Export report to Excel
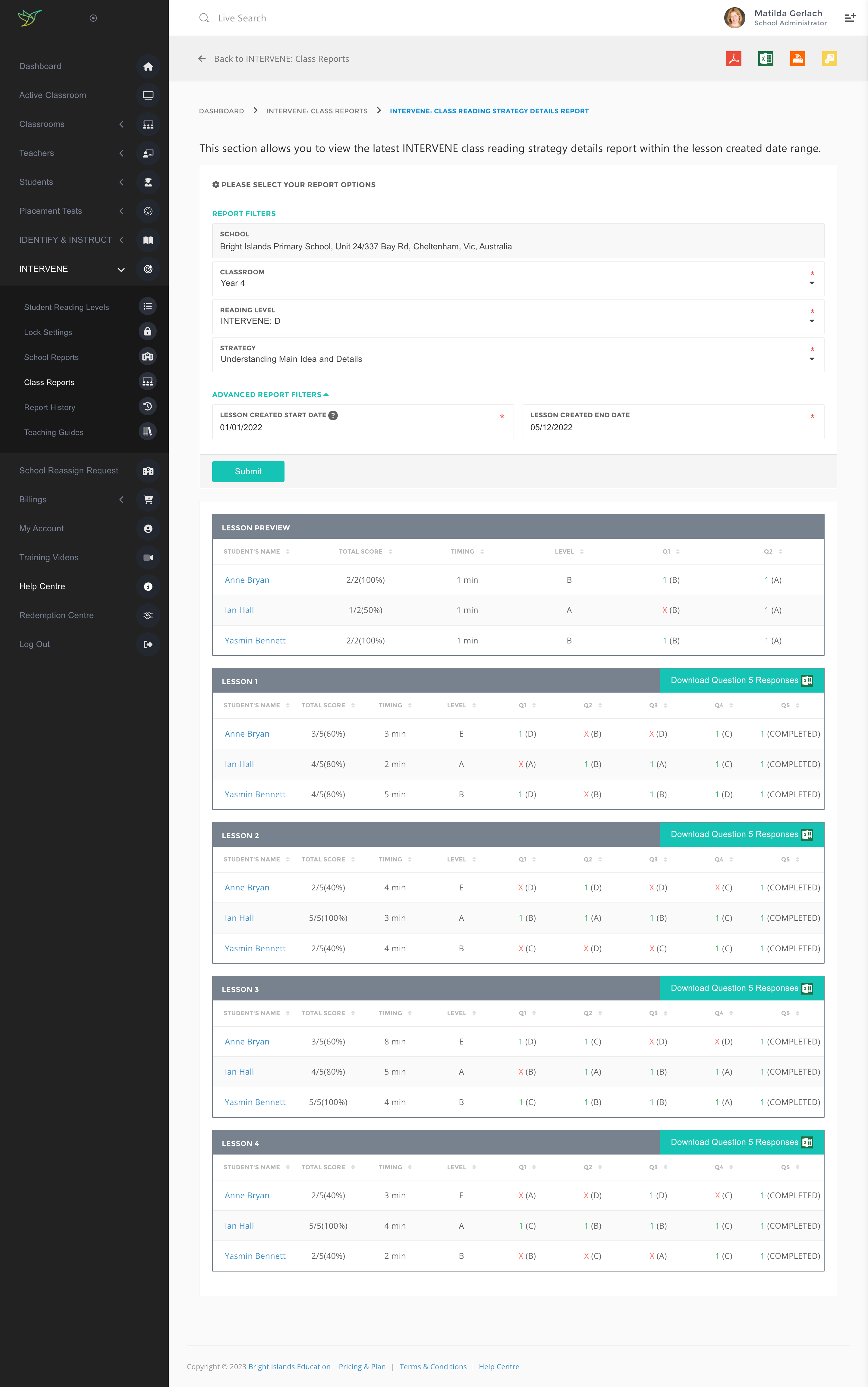 coord(765,58)
